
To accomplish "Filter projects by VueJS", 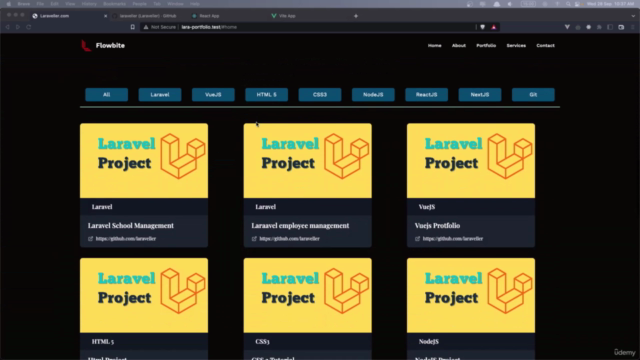I will click(213, 95).
